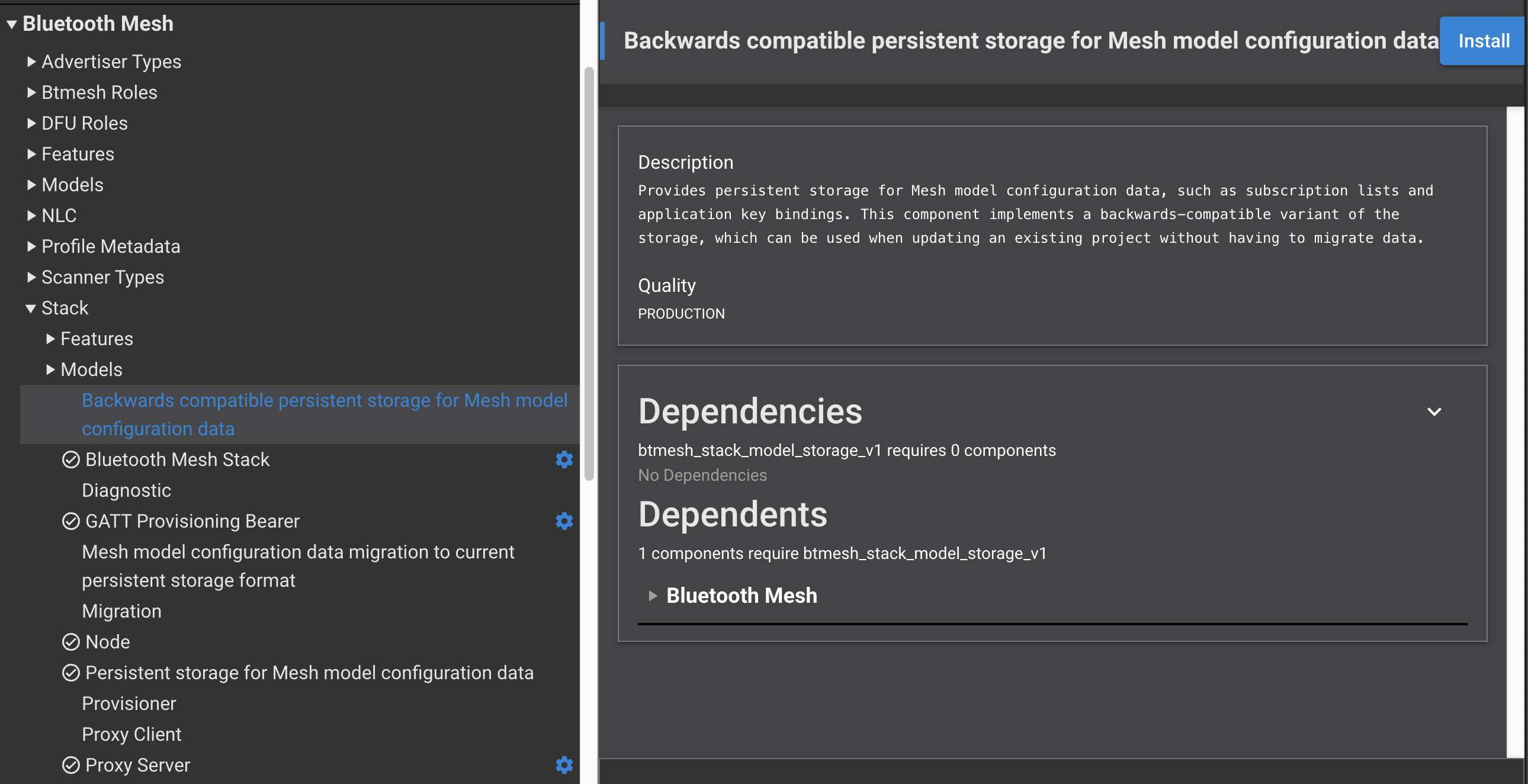Select the Proxy Server component
The height and width of the screenshot is (784, 1528).
(137, 765)
